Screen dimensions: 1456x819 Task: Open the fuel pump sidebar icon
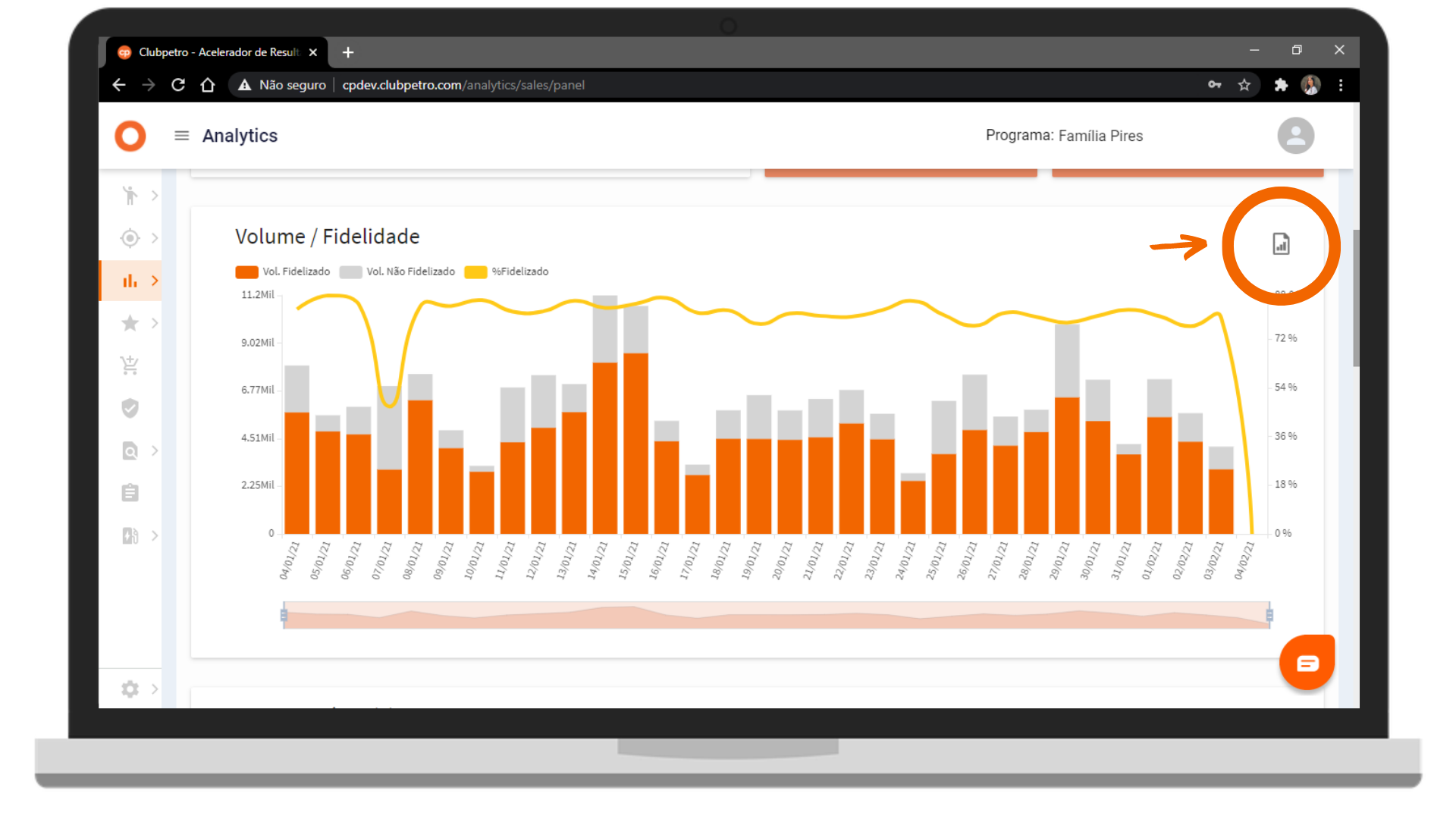(130, 535)
